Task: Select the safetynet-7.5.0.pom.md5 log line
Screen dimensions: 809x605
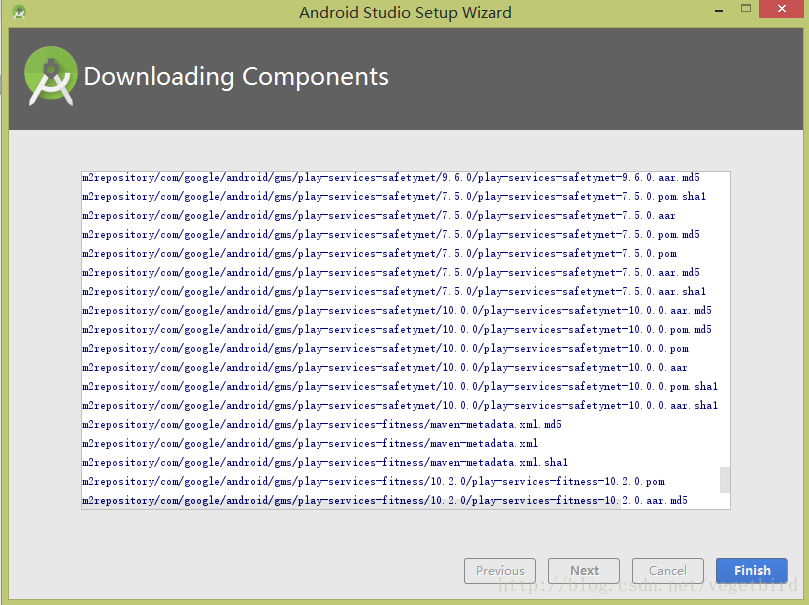Action: (x=391, y=235)
